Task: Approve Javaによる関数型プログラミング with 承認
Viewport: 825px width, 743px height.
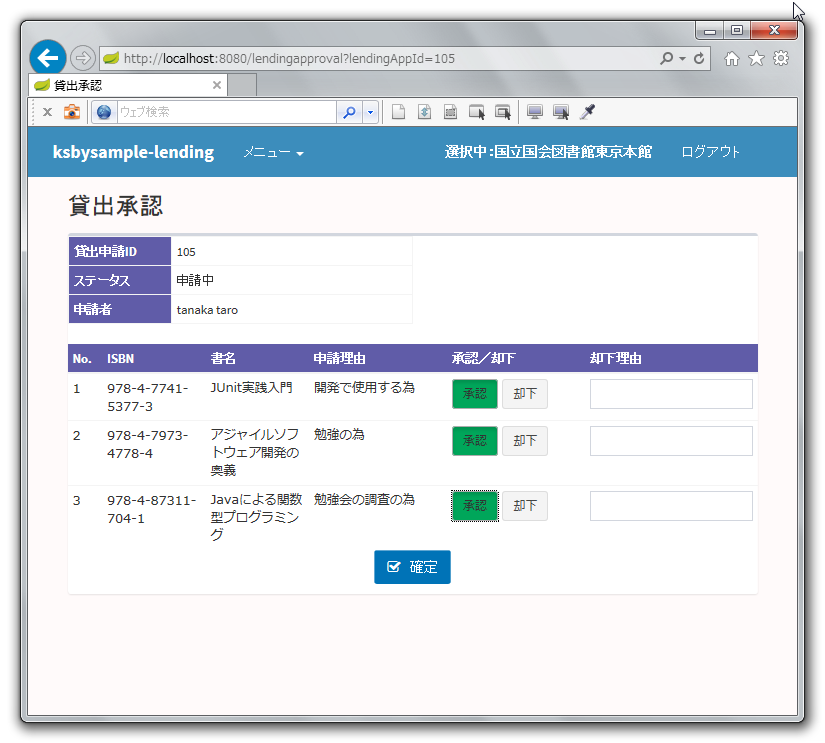Action: click(x=475, y=506)
